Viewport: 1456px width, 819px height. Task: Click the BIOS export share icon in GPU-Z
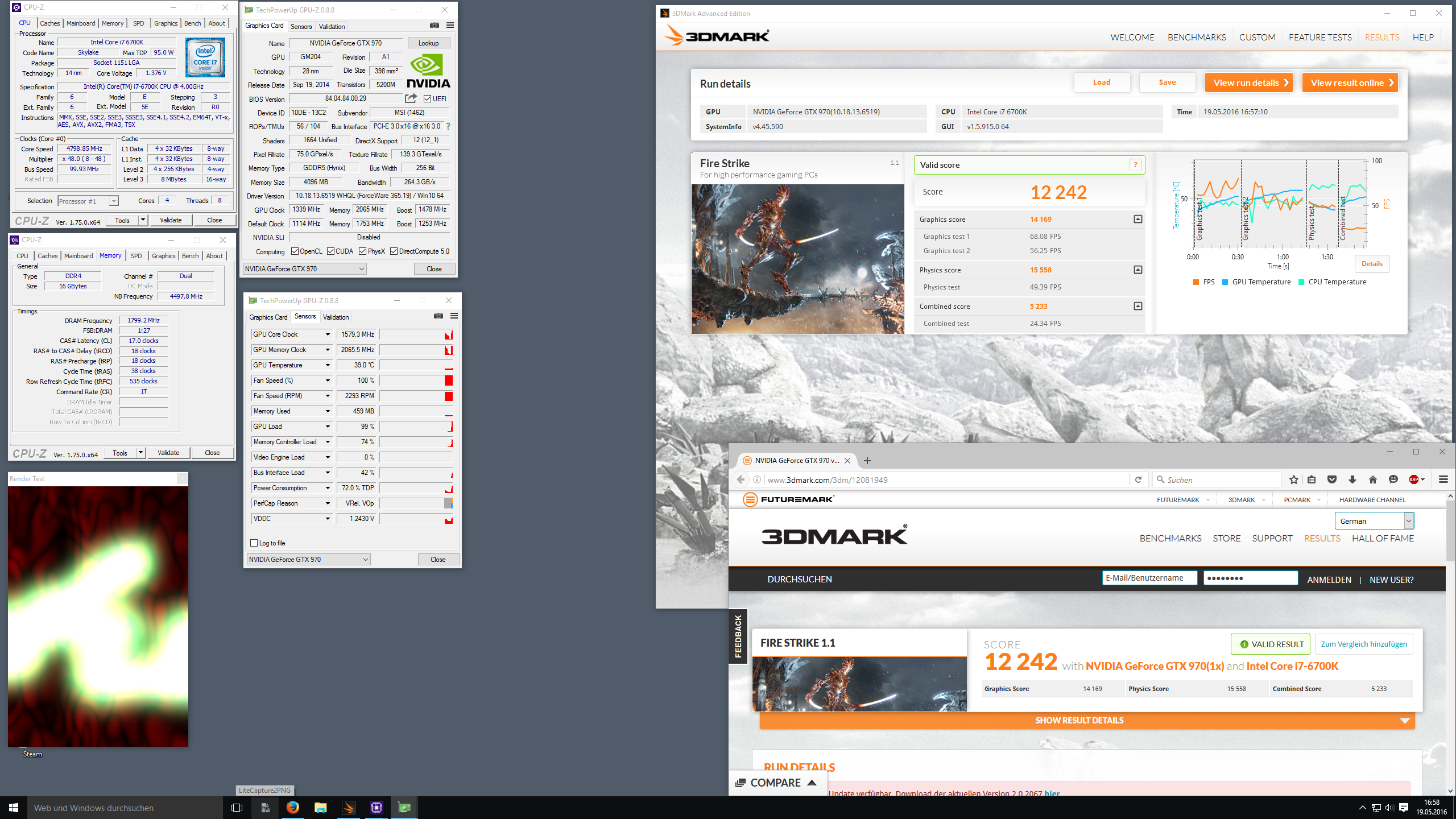[x=411, y=98]
